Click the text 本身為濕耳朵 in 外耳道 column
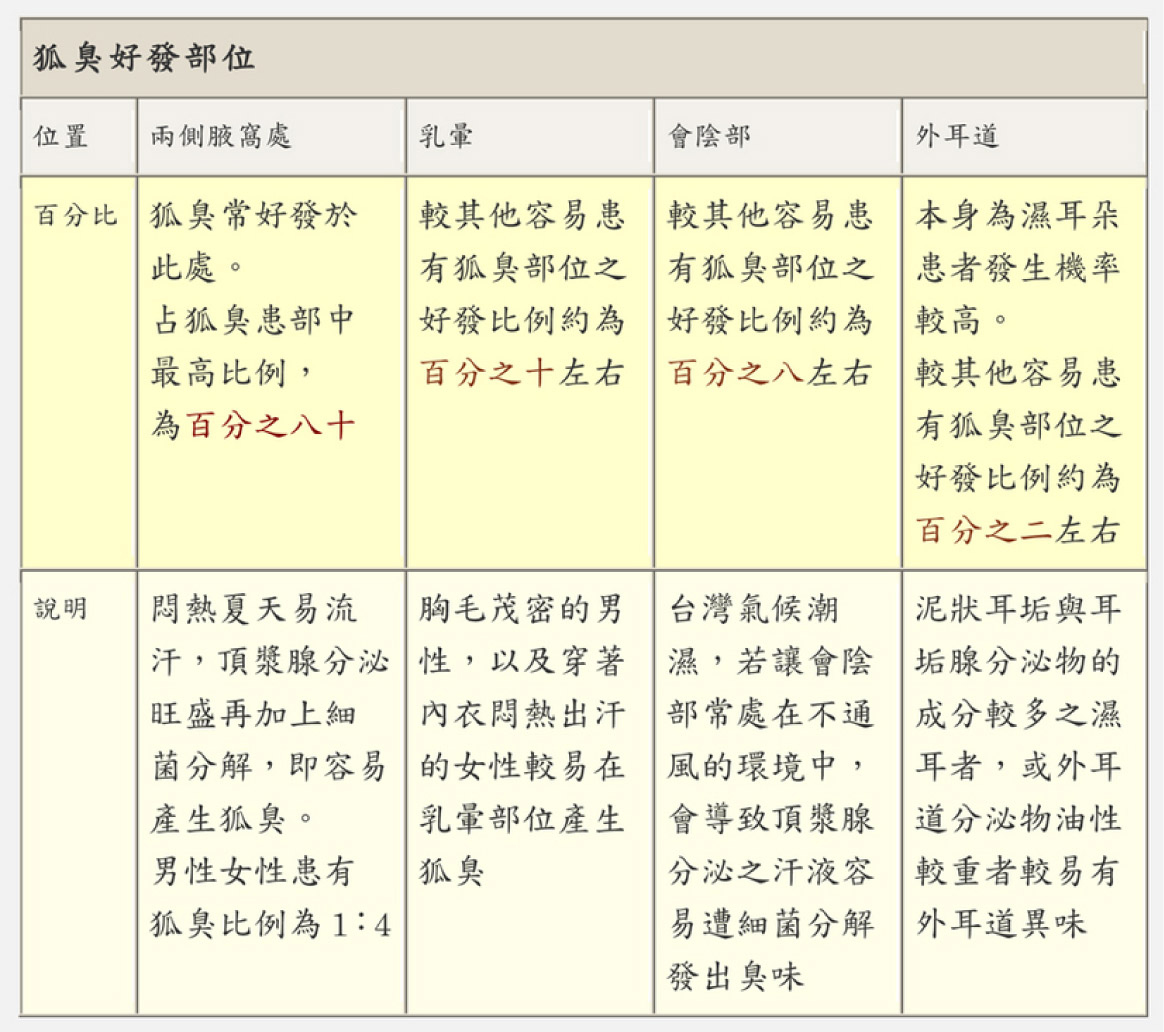 (x=1017, y=216)
